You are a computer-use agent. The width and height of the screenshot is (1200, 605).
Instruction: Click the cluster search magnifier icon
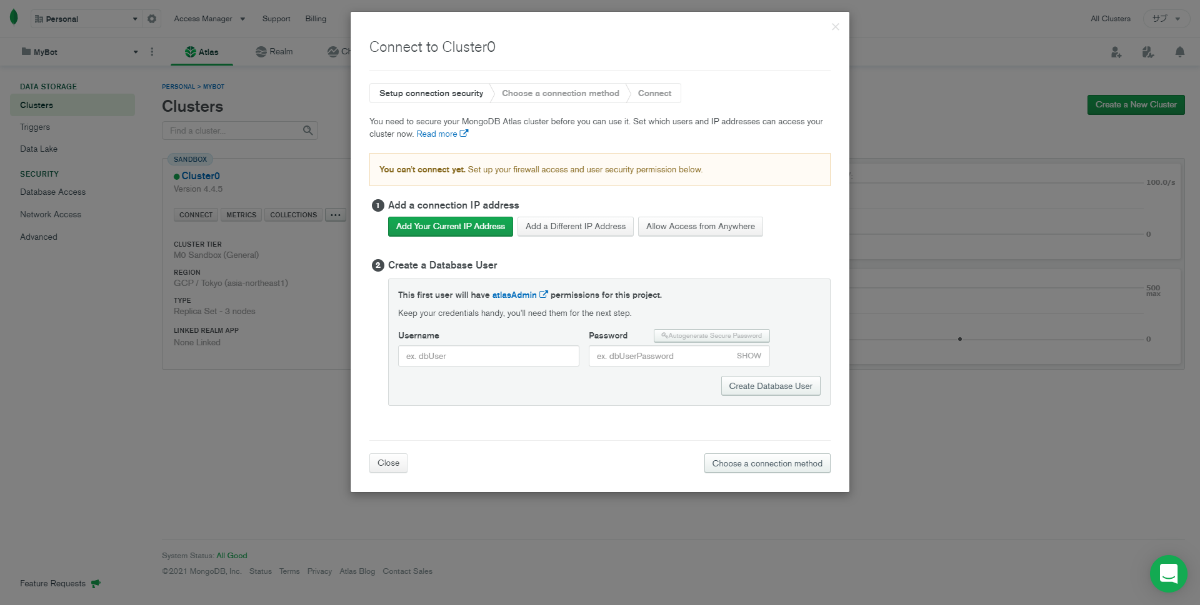[x=308, y=131]
